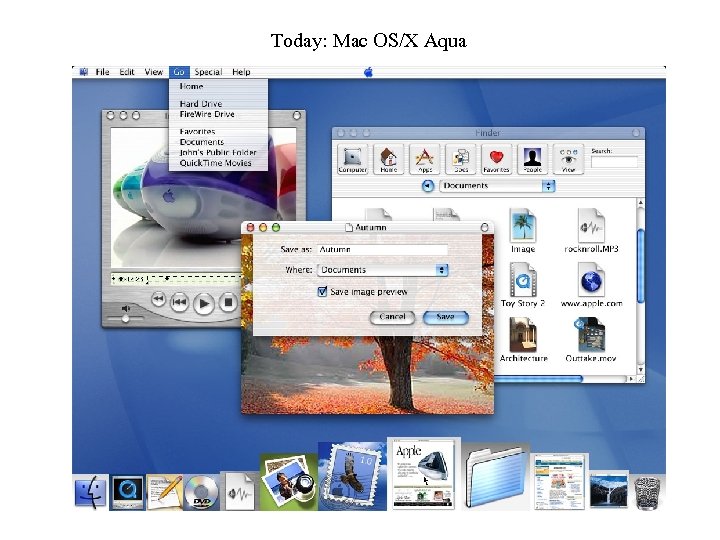Open the DVD disc icon in the Dock
This screenshot has width=720, height=540.
point(202,492)
